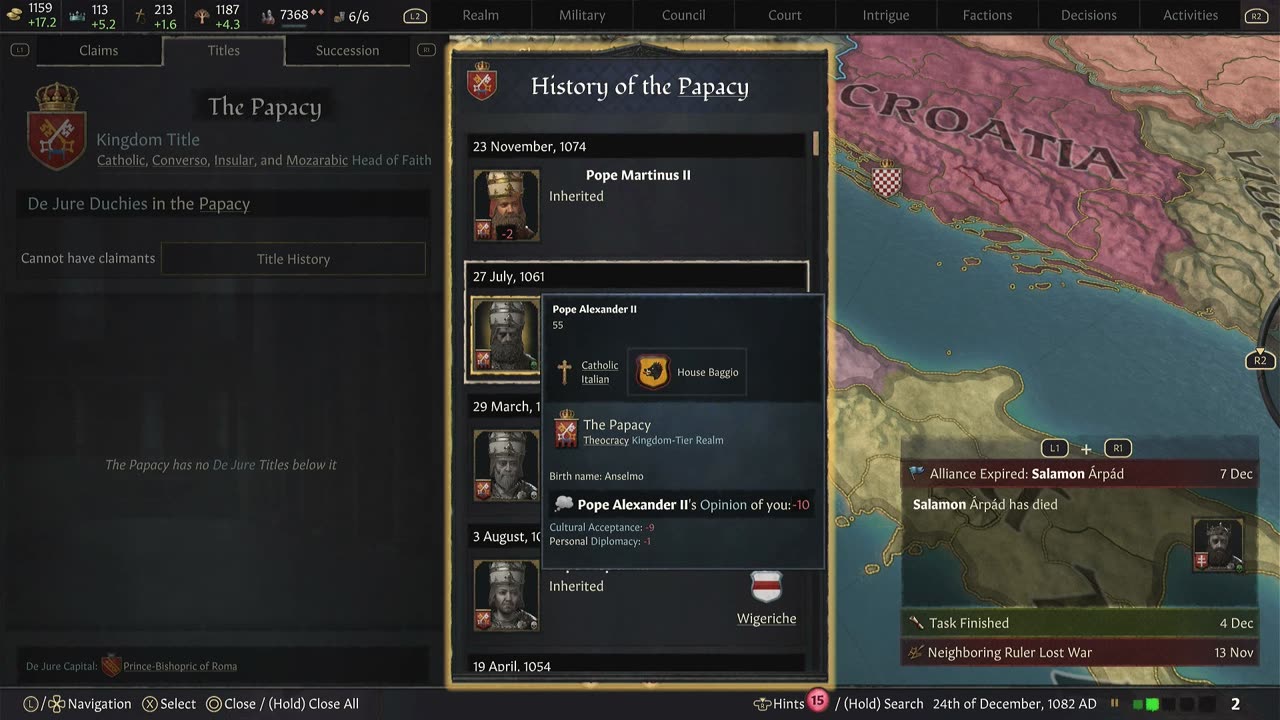Open the Prince-Bishopric of Roma link
The image size is (1280, 720).
179,666
